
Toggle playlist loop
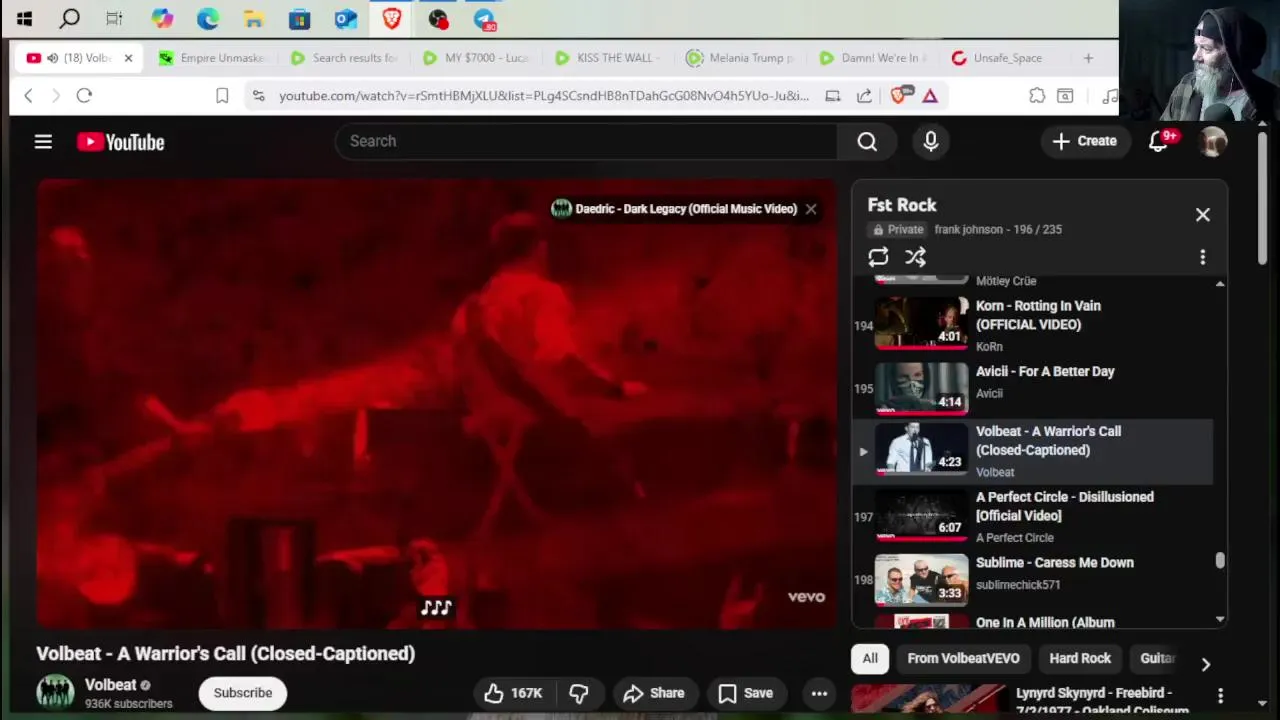point(878,257)
